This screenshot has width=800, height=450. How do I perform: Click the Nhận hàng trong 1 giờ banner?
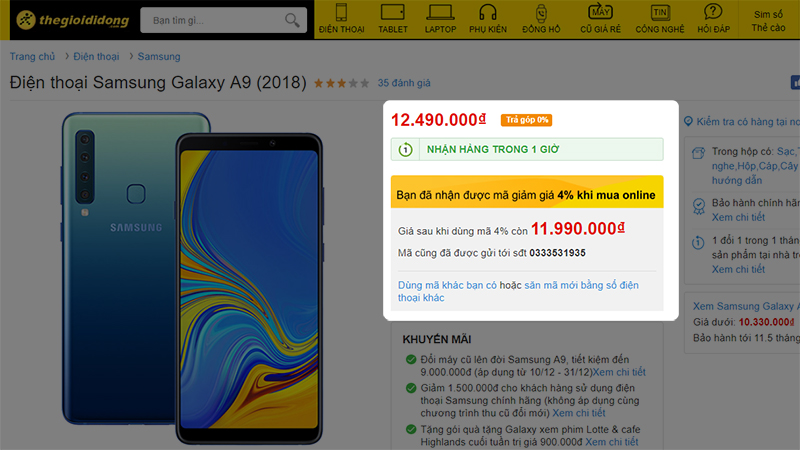(527, 149)
